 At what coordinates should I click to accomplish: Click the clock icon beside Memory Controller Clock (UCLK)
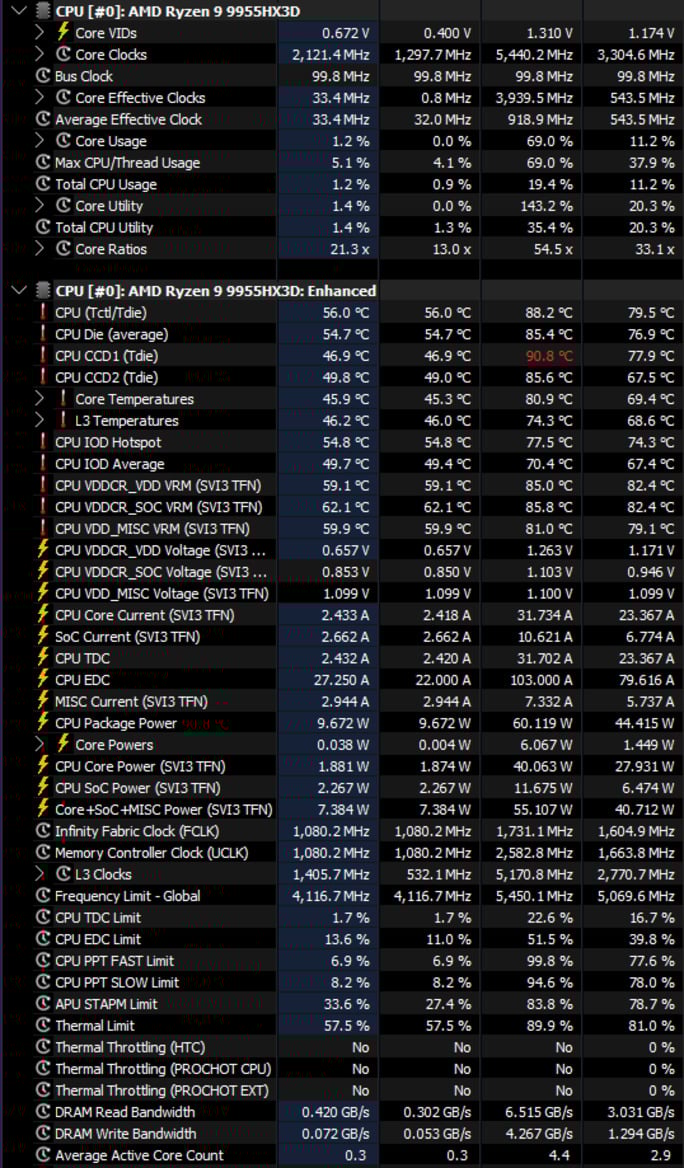pyautogui.click(x=43, y=852)
